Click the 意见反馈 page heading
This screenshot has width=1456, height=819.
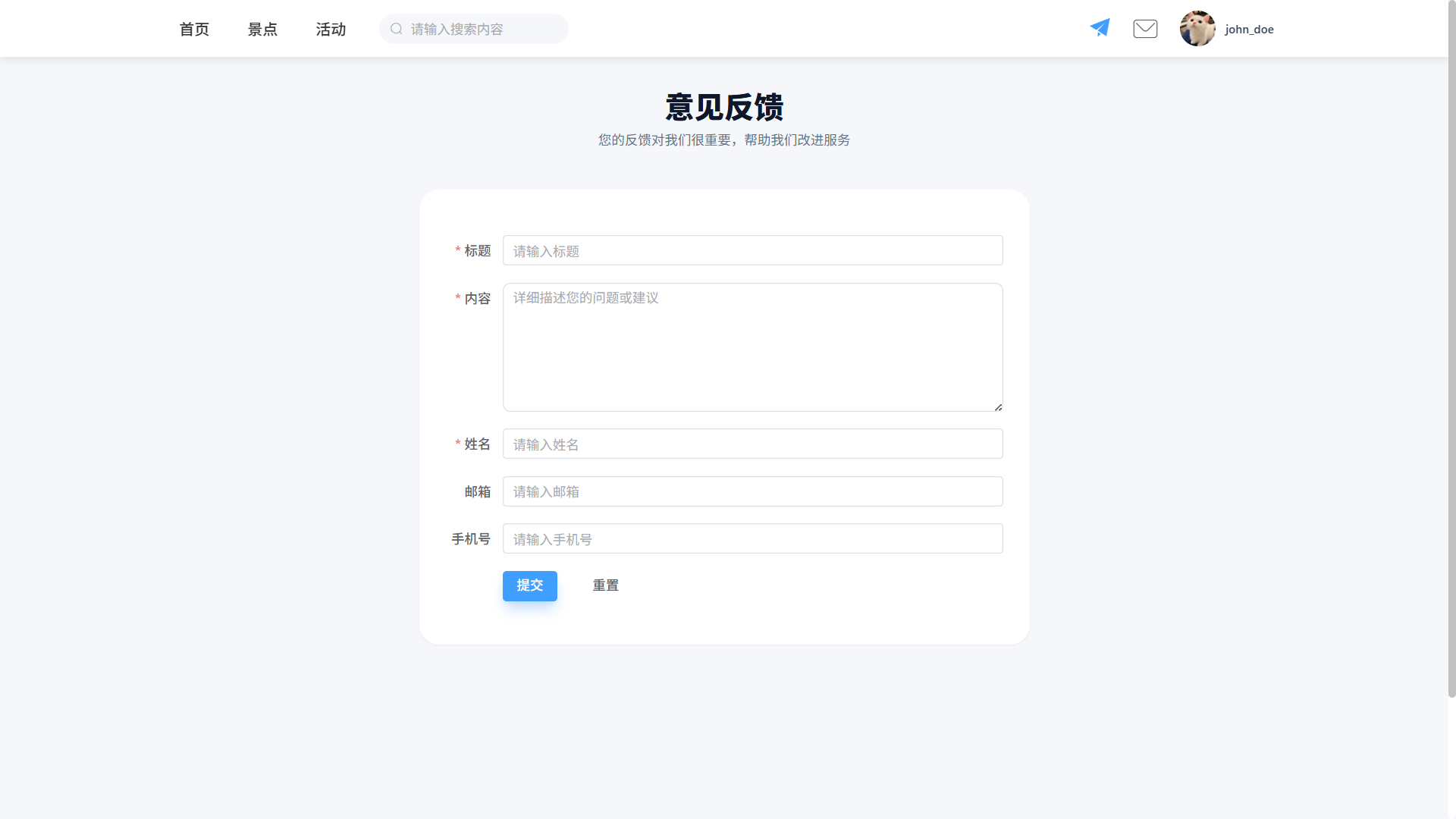point(724,107)
